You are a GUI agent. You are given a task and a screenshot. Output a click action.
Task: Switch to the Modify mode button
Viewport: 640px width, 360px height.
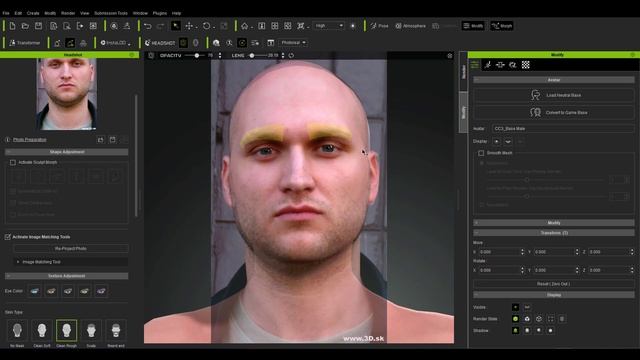tap(473, 26)
